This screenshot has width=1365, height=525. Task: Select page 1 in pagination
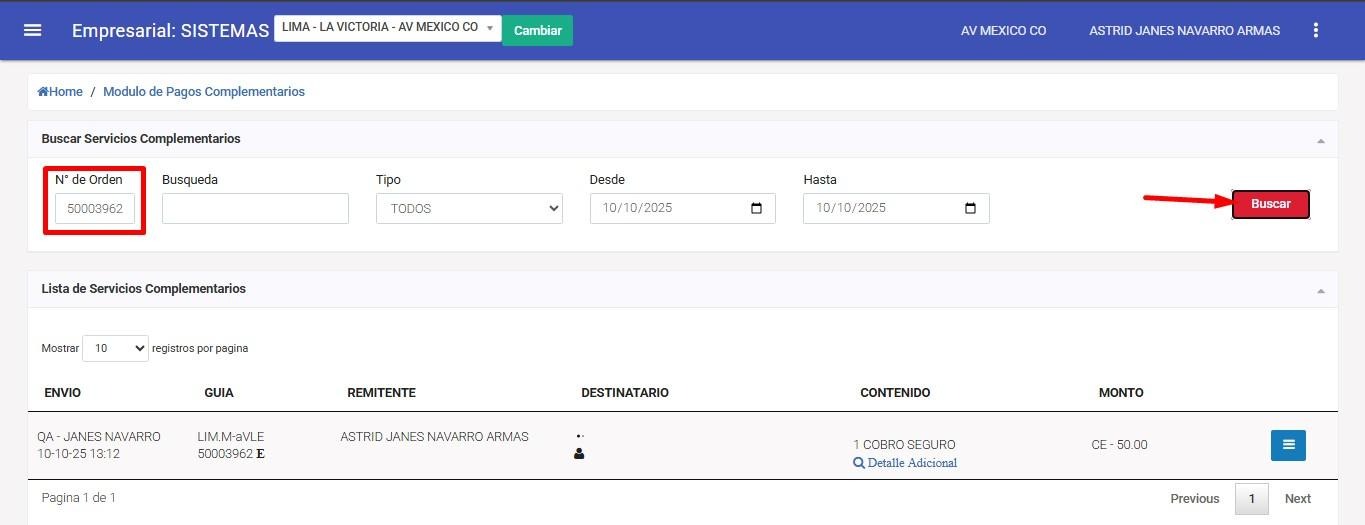click(1251, 499)
